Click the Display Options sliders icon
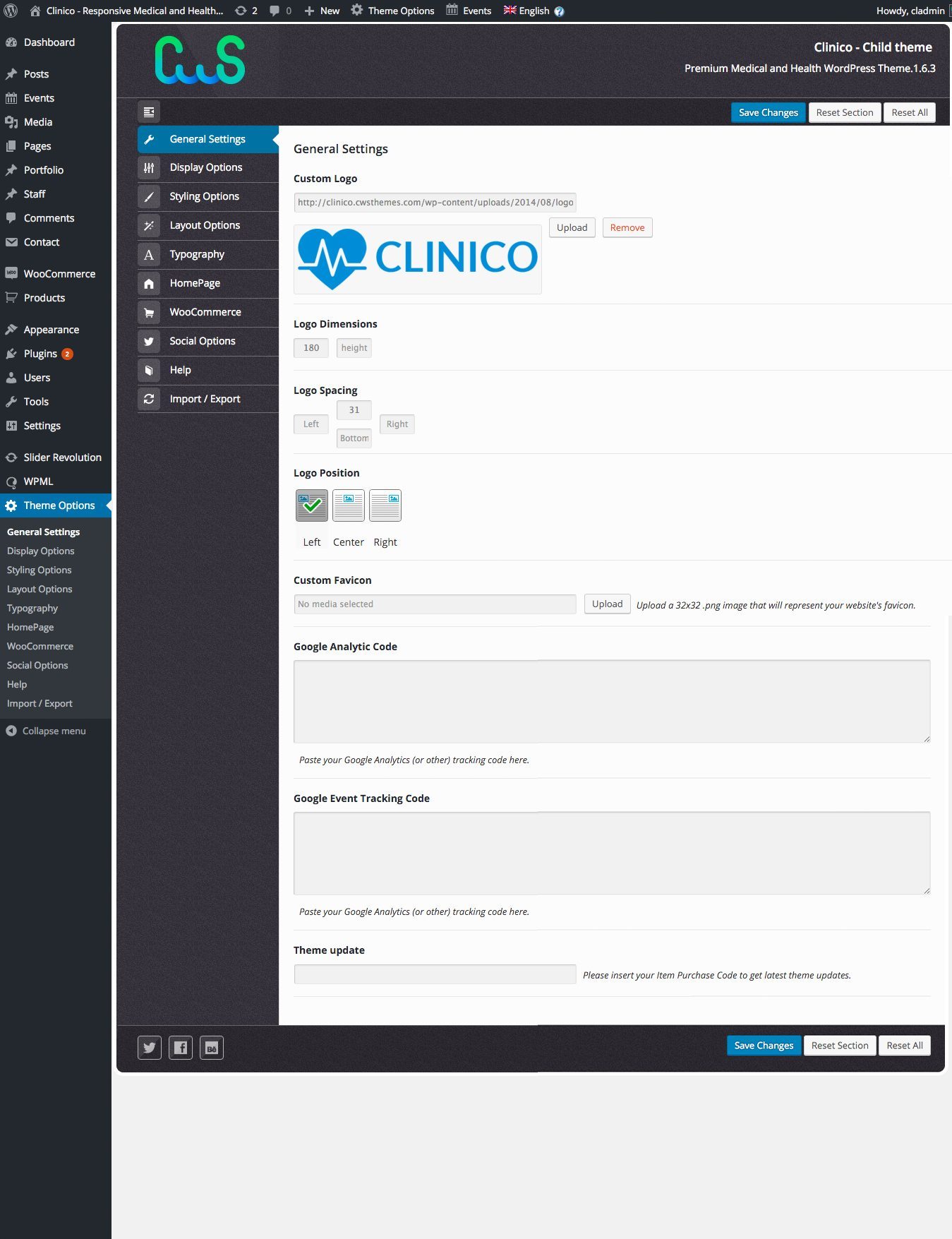 coord(149,167)
